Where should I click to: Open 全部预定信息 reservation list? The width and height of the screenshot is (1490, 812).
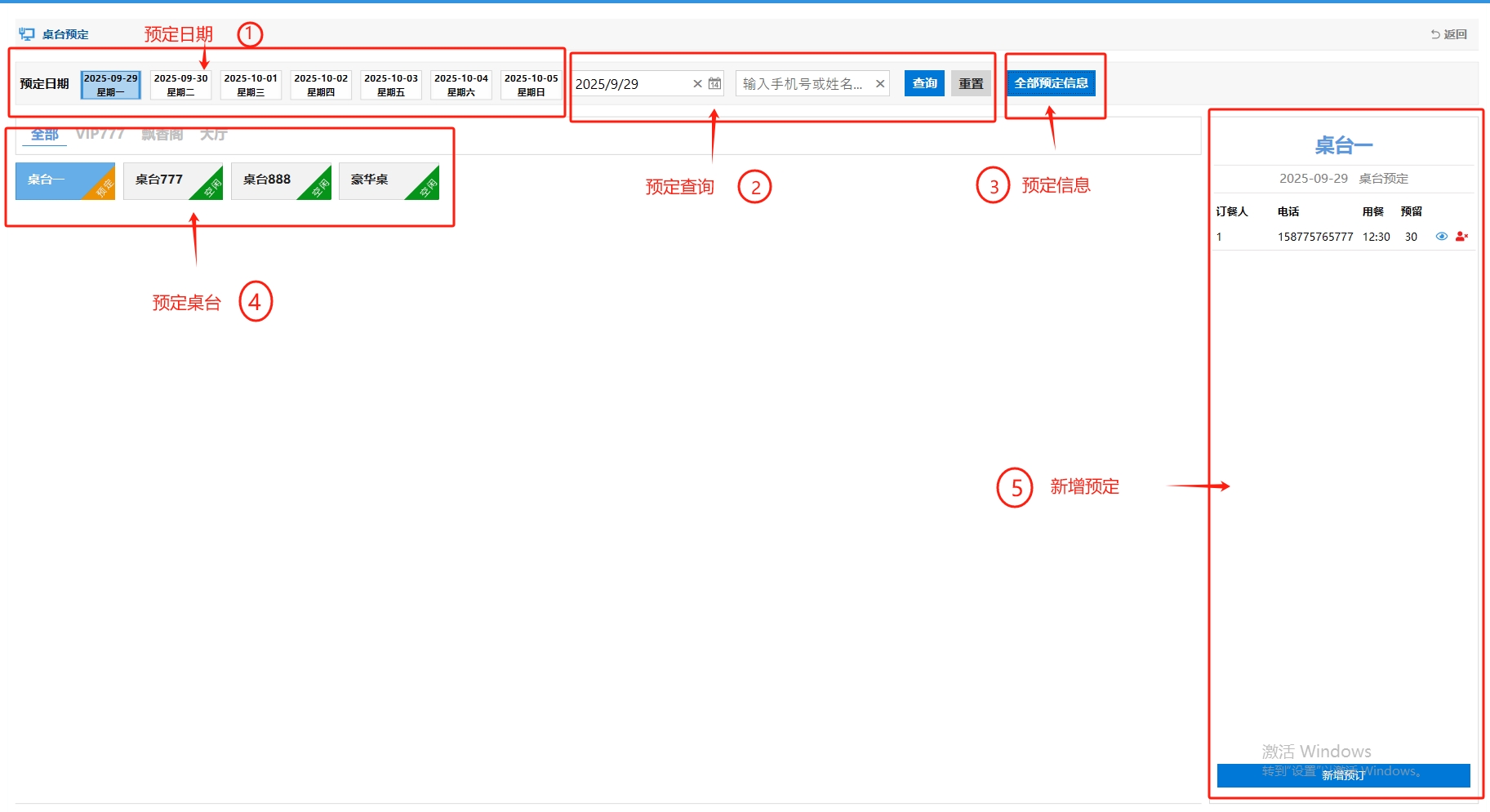[x=1051, y=83]
